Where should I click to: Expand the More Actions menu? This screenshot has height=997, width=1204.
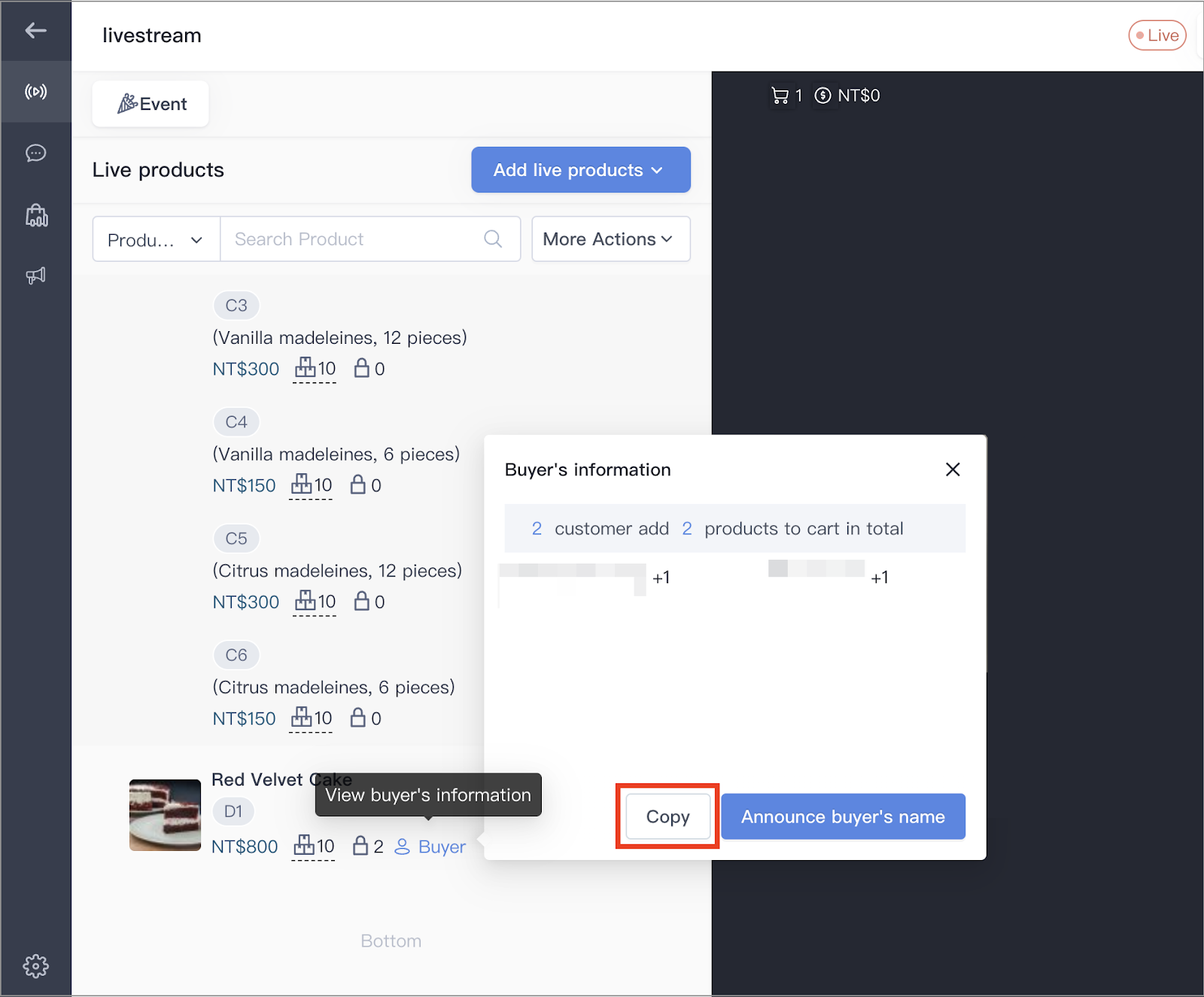pos(610,239)
